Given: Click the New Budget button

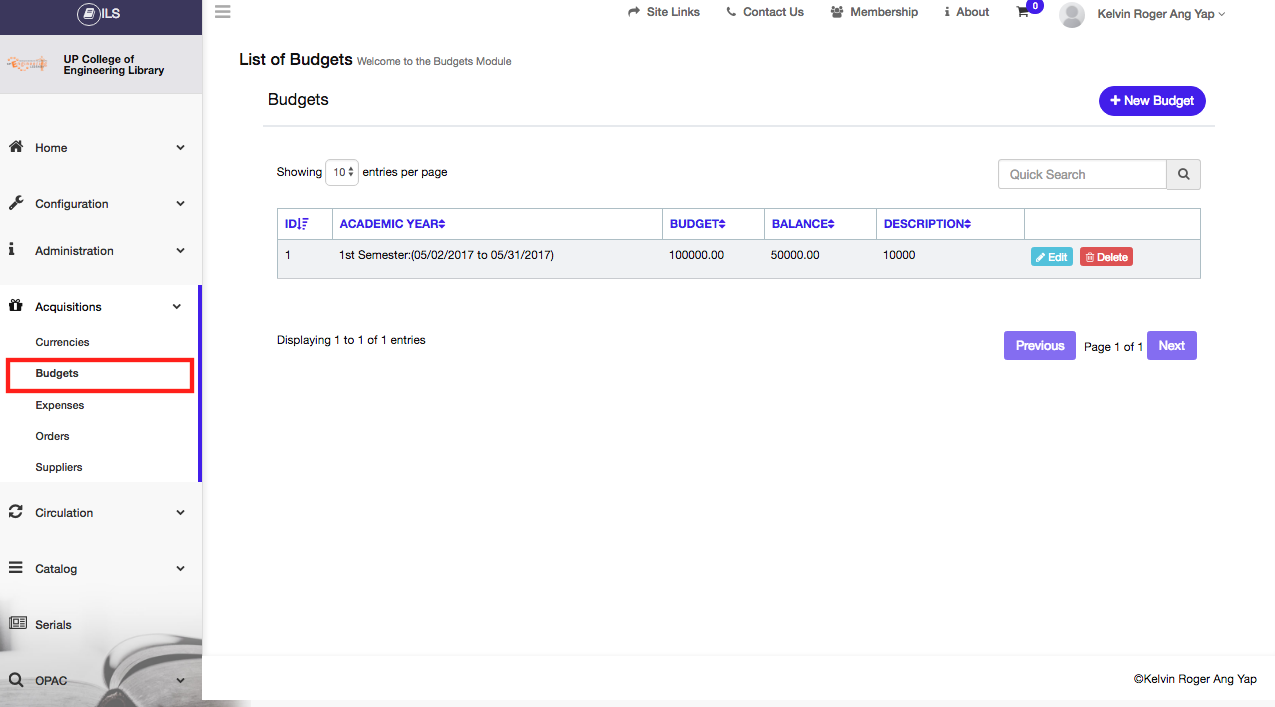Looking at the screenshot, I should pos(1152,101).
